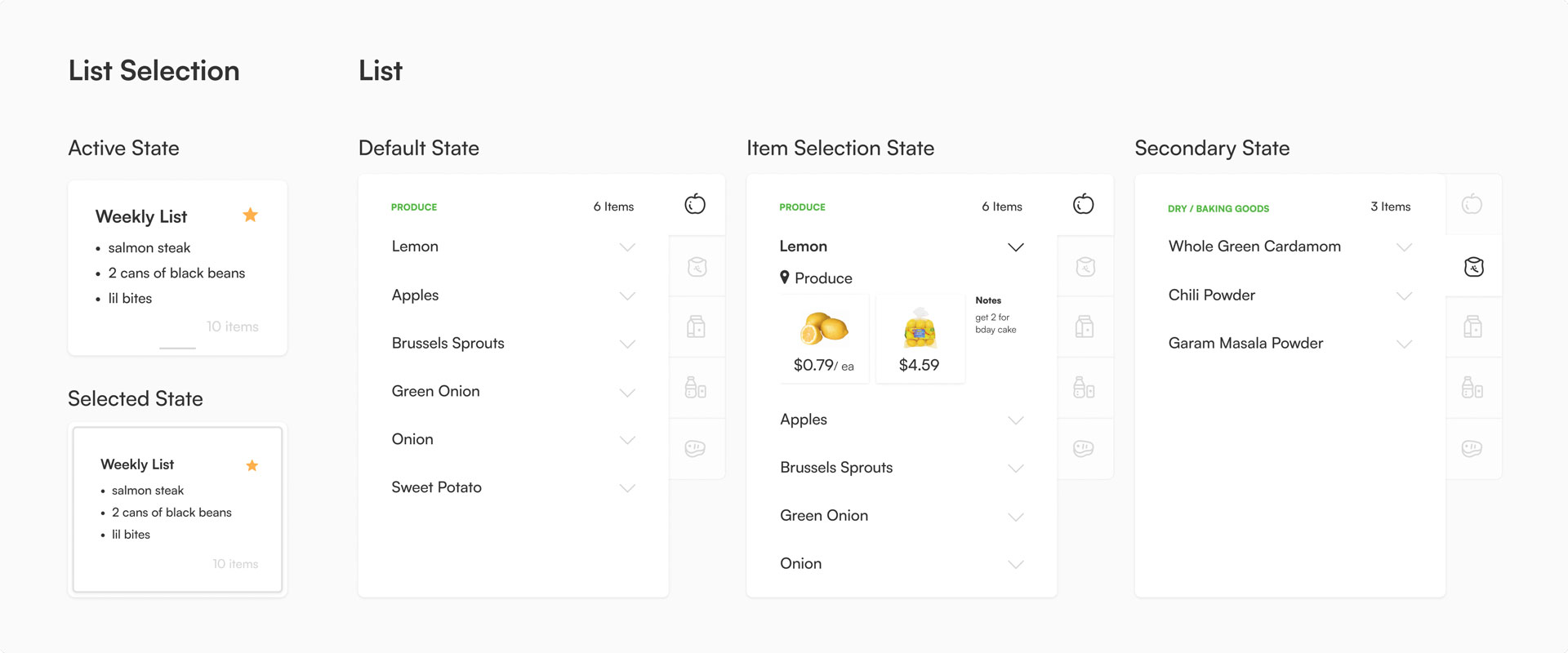The image size is (1568, 653).
Task: Select the $0.79 lemon product thumbnail
Action: point(823,337)
